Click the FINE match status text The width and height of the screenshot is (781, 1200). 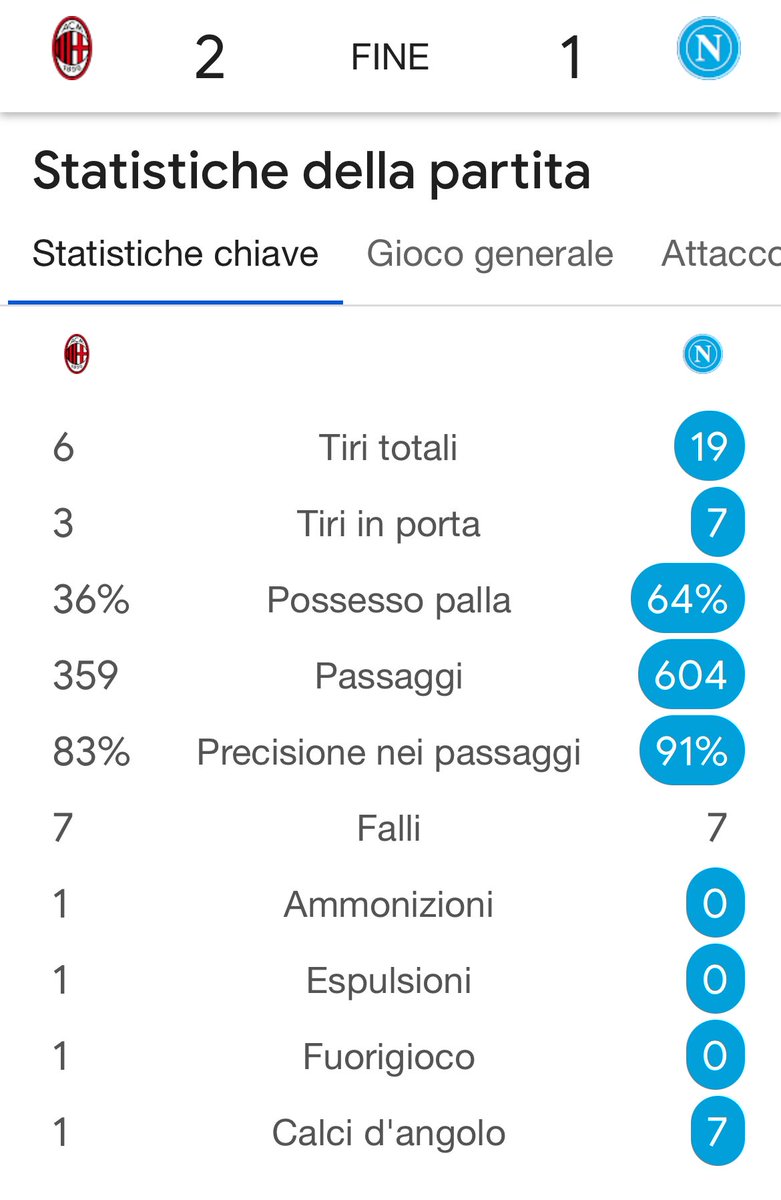coord(390,58)
